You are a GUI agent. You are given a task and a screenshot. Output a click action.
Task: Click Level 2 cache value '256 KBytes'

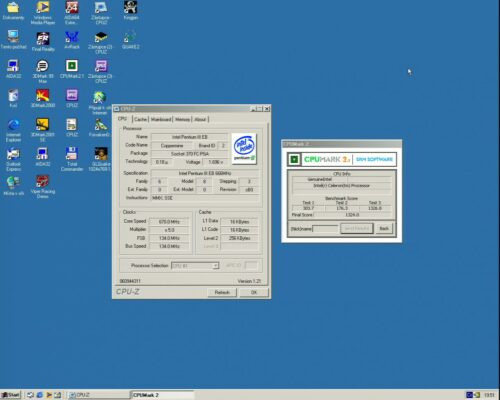[x=239, y=238]
